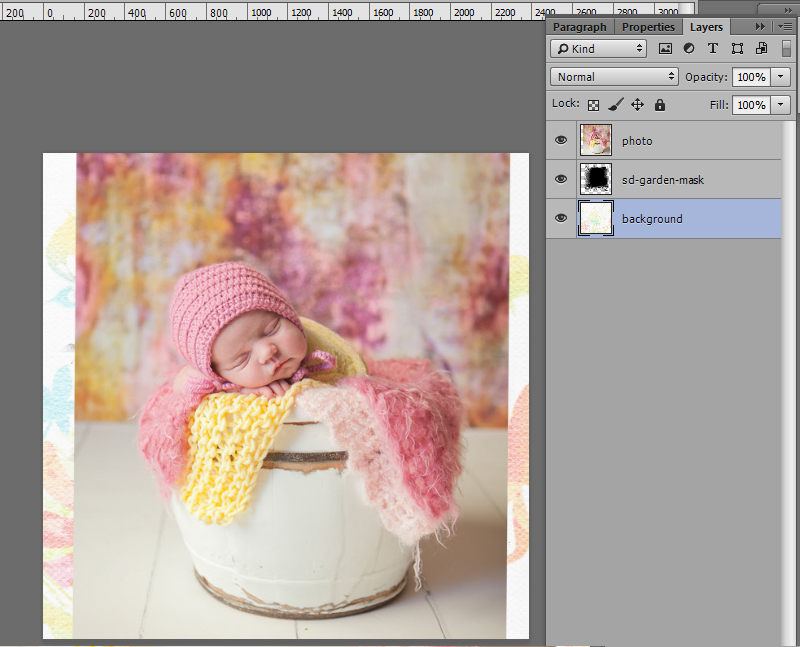
Task: Hide the photo layer
Action: pos(561,140)
